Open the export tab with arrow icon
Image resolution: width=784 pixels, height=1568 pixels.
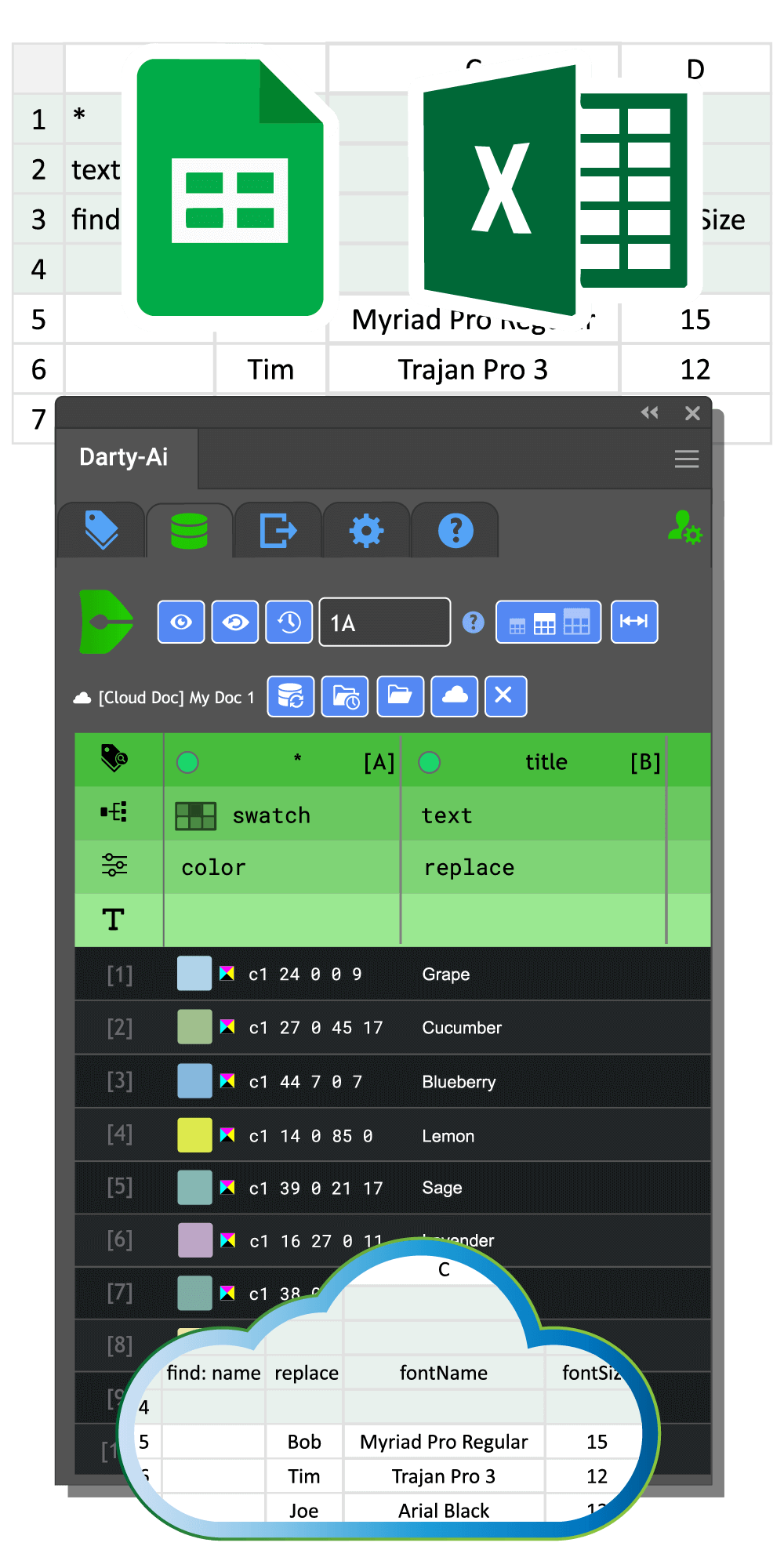[x=278, y=531]
